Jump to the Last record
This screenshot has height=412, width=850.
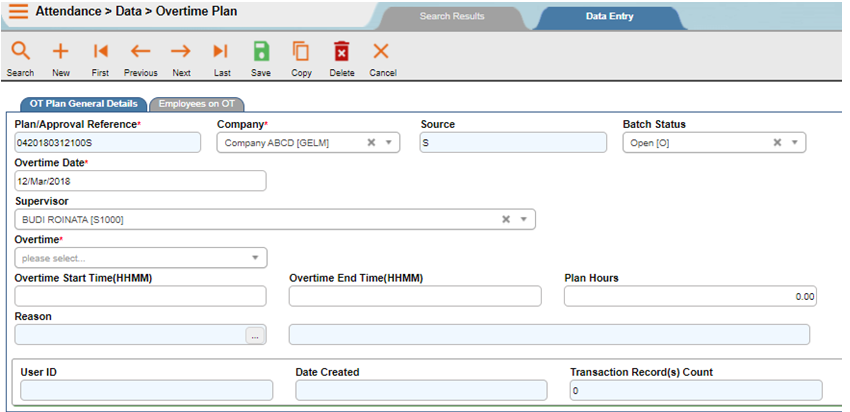pos(221,52)
